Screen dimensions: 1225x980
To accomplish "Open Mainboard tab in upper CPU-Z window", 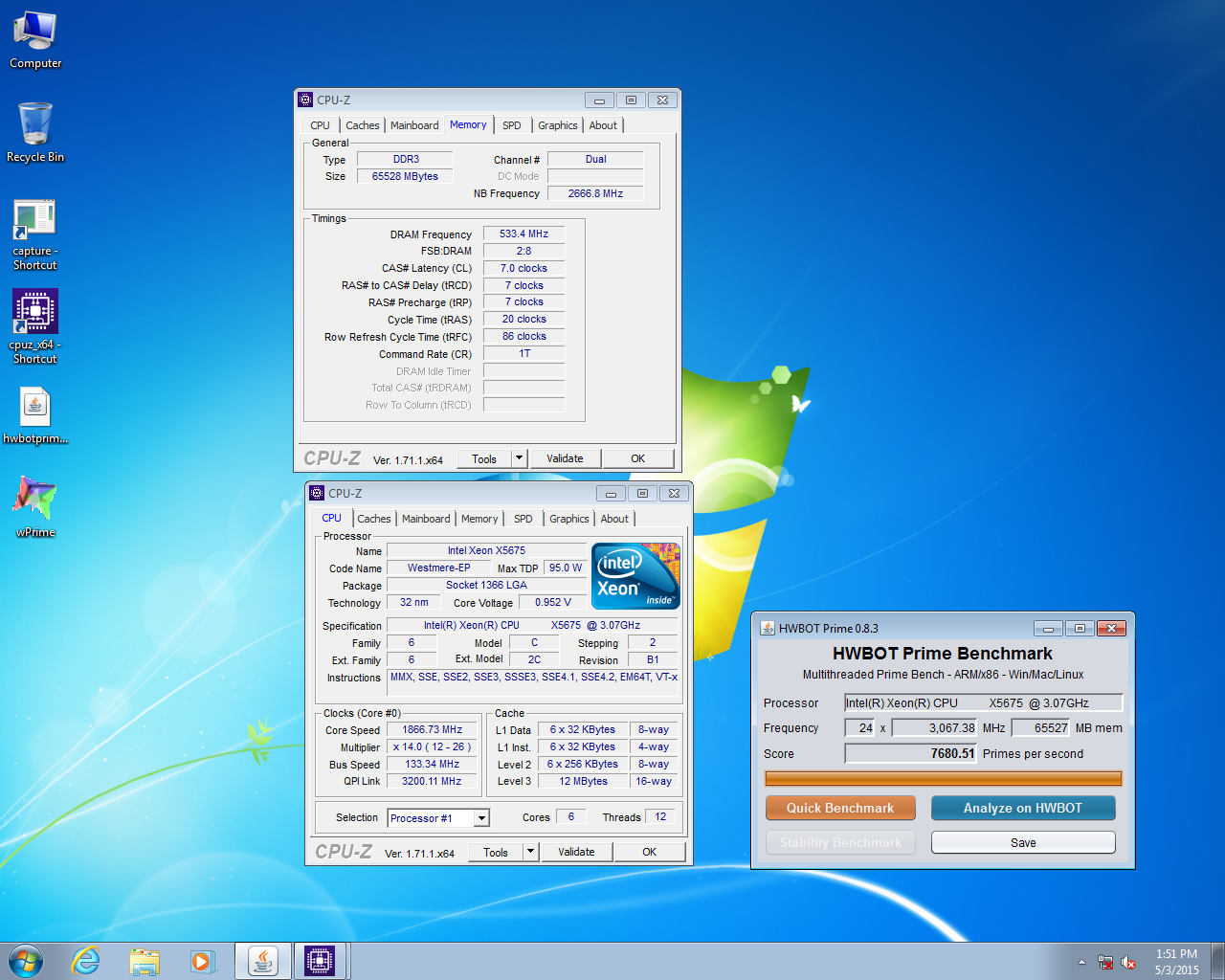I will coord(414,125).
